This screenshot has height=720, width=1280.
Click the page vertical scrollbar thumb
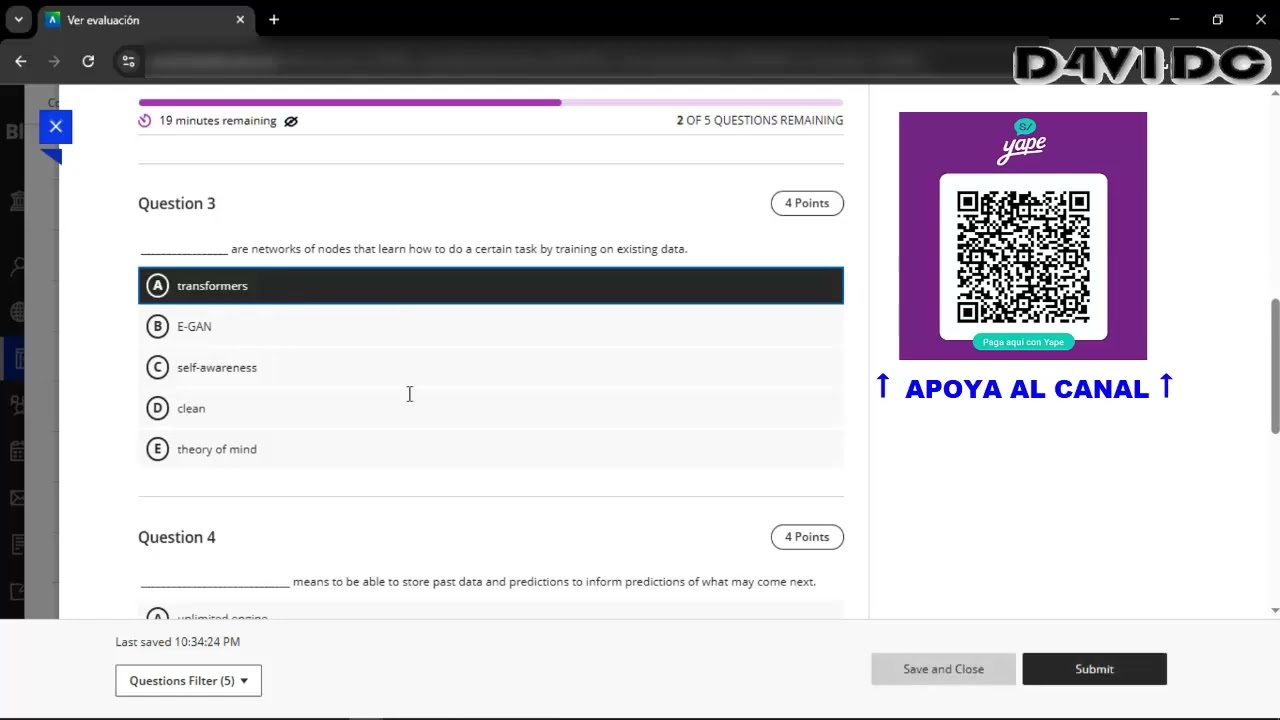[1274, 366]
